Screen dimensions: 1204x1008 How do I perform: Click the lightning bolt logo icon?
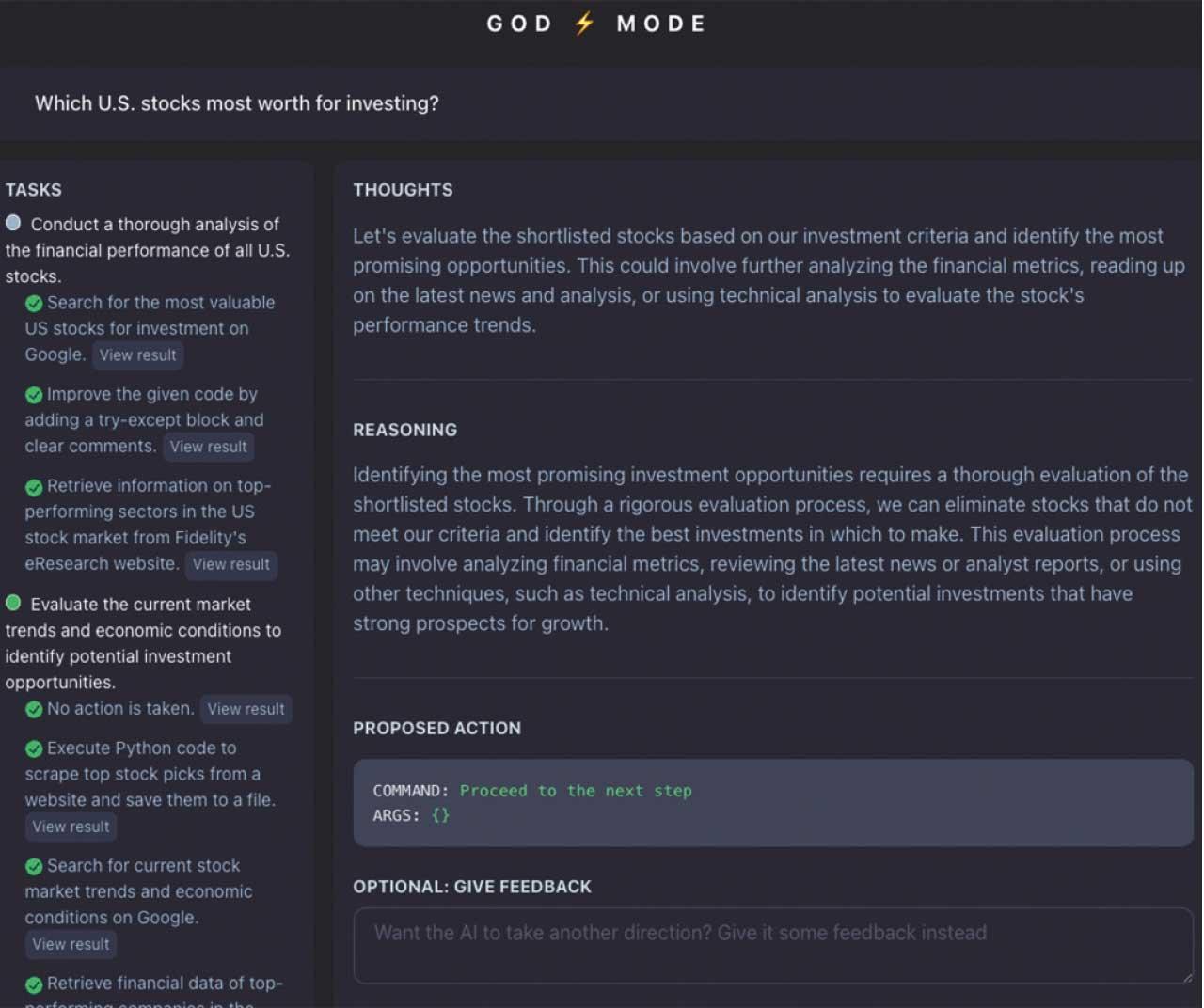(x=584, y=24)
